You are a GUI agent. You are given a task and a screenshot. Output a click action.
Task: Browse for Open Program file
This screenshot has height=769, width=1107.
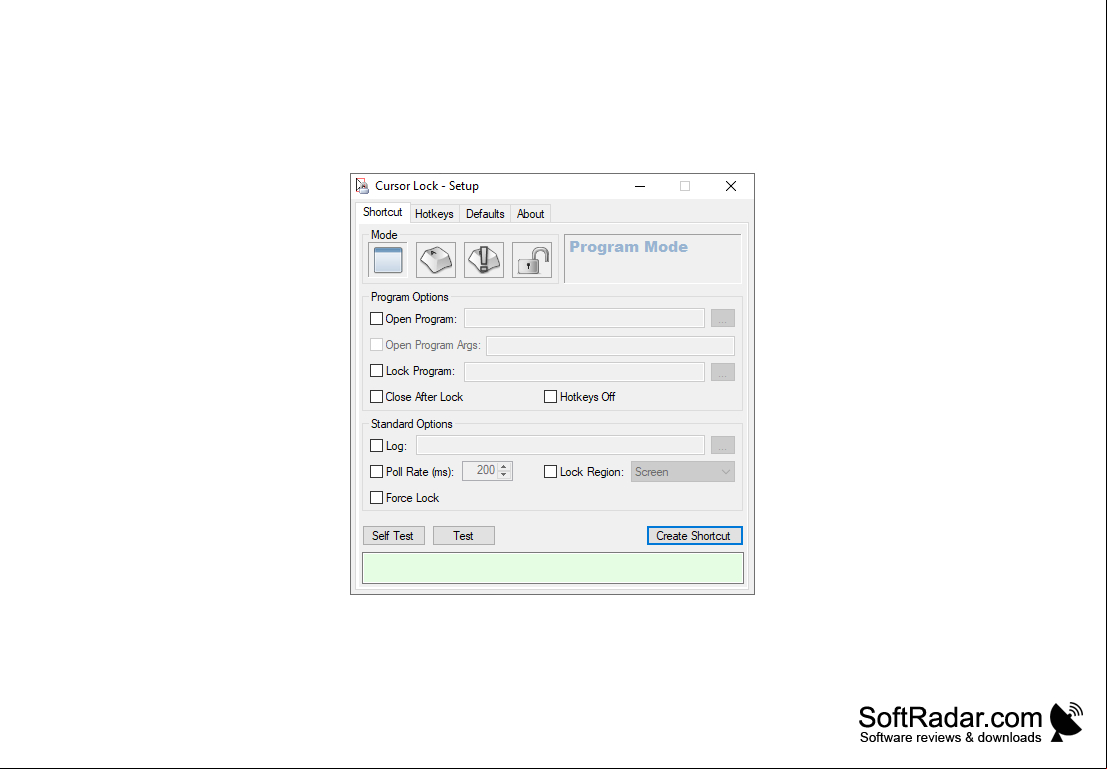(722, 318)
